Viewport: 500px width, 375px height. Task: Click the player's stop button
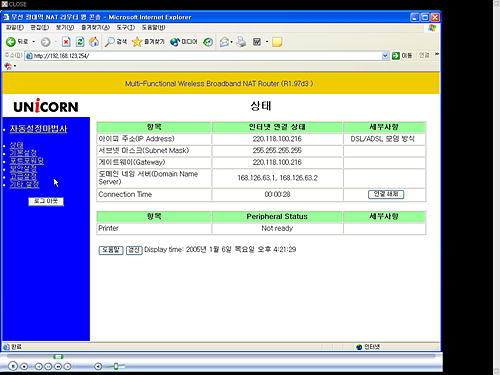(24, 366)
